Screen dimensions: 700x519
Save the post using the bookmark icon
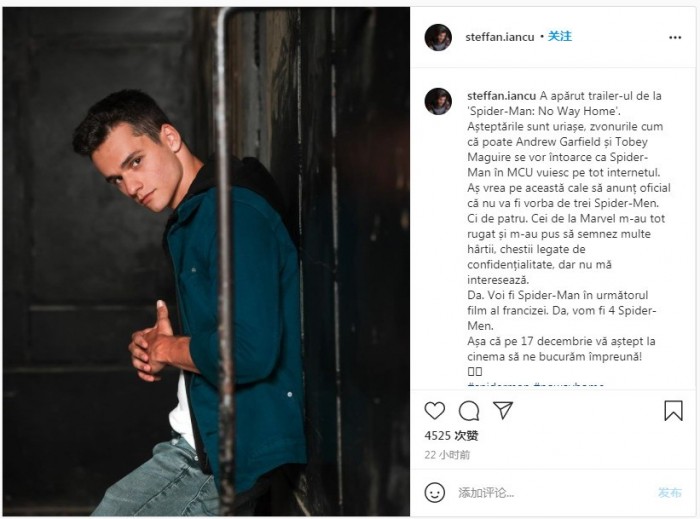coord(674,410)
